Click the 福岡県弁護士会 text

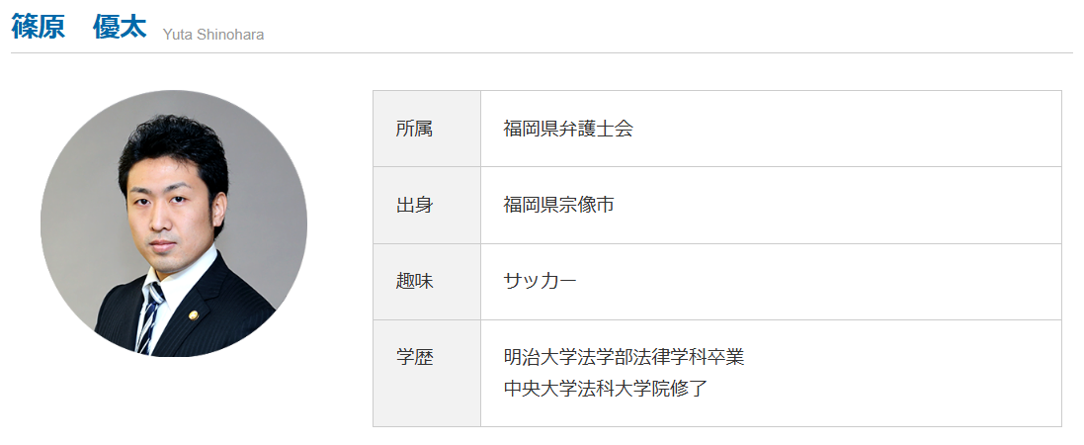click(568, 129)
